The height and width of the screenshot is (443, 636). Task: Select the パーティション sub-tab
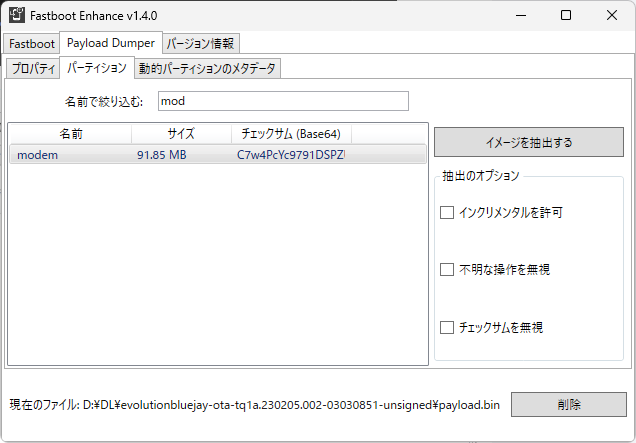tap(97, 67)
